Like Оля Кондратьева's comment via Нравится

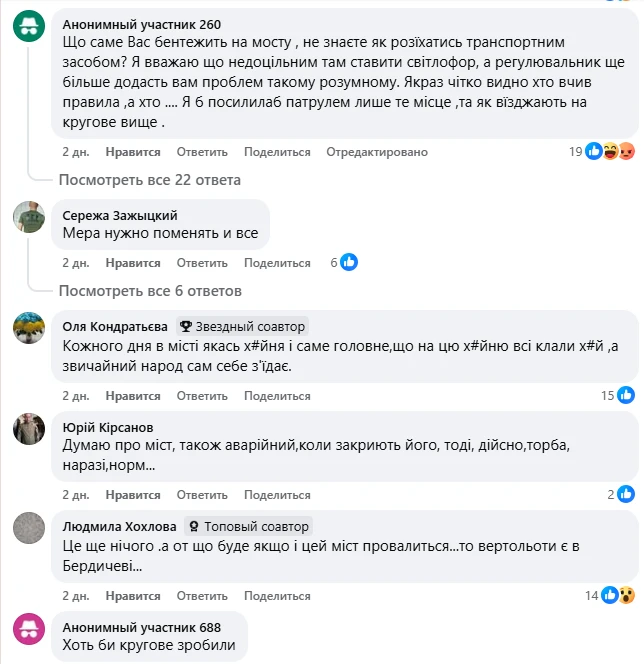[x=132, y=396]
